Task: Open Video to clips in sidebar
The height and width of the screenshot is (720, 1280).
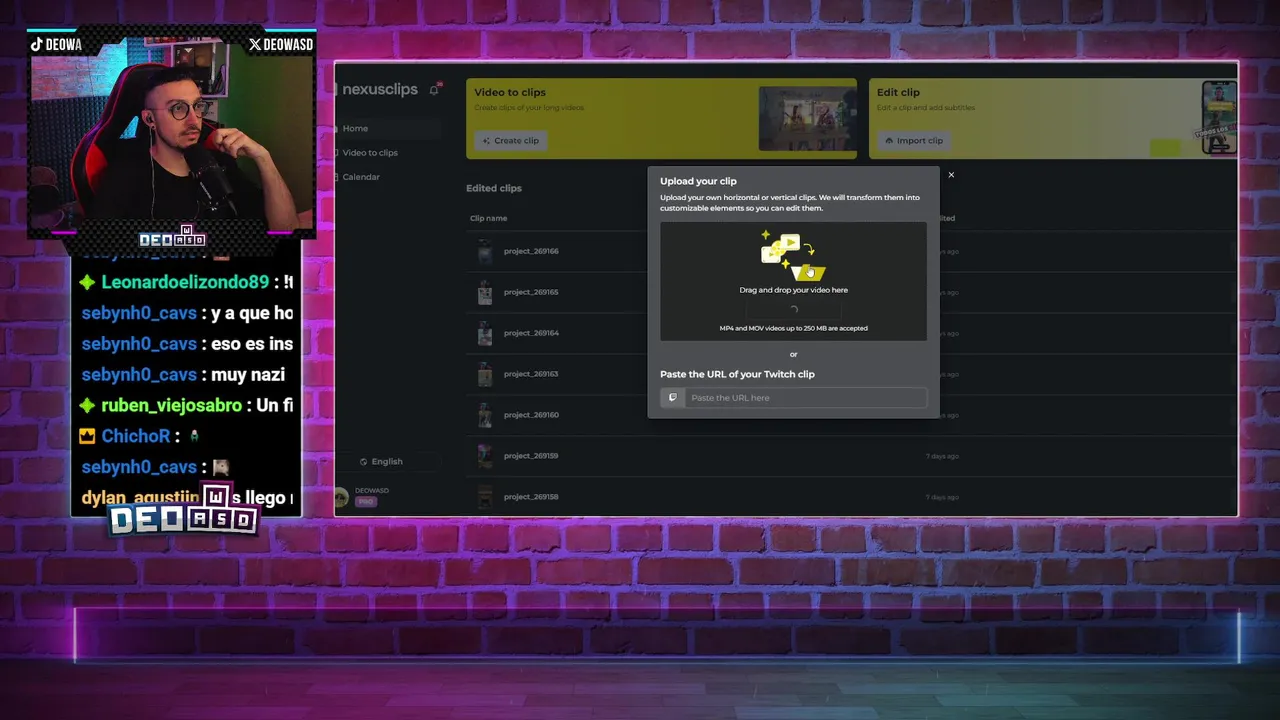Action: pos(370,153)
